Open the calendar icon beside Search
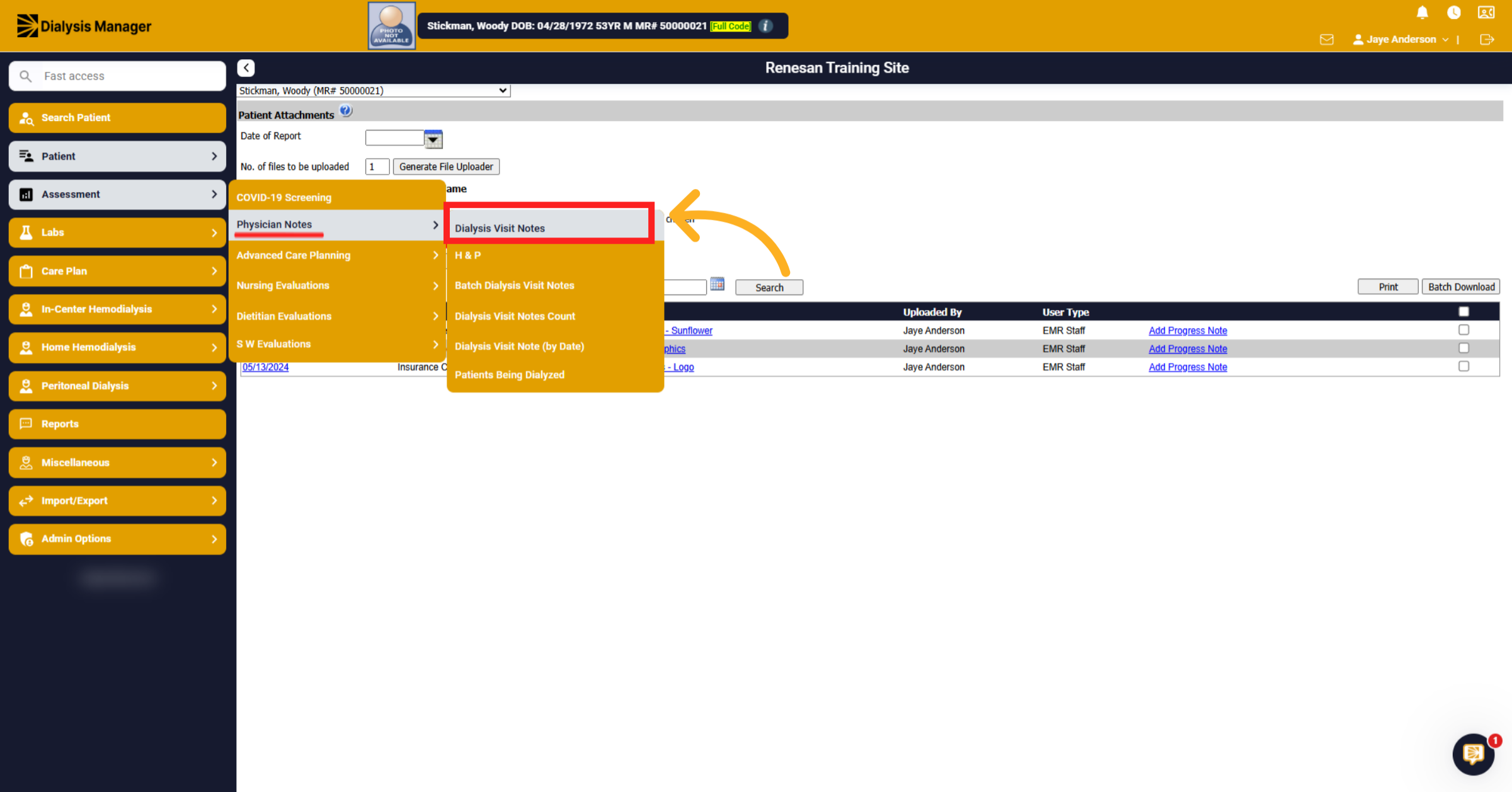Screen dimensions: 1512x792 click(x=717, y=285)
